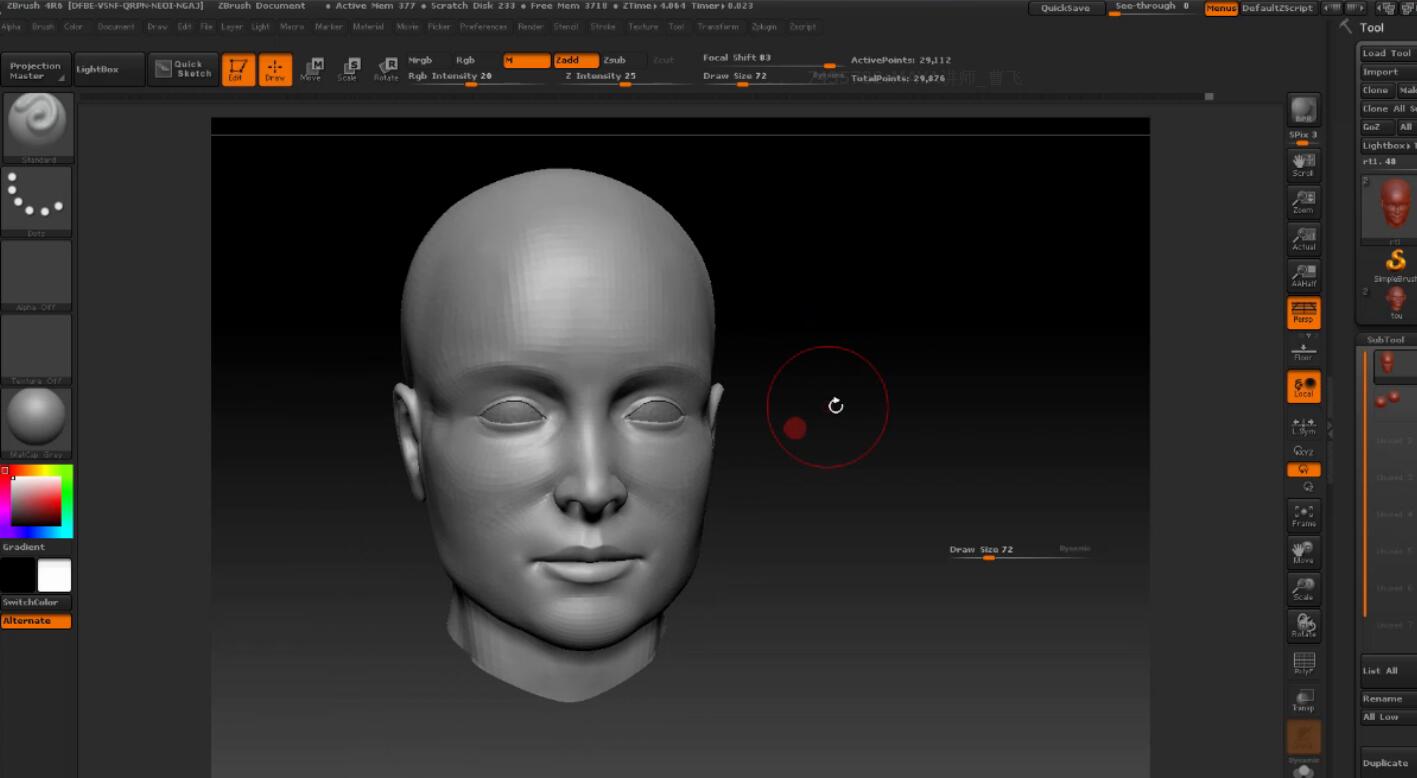
Task: Toggle Zadd sculpting mode
Action: 576,61
